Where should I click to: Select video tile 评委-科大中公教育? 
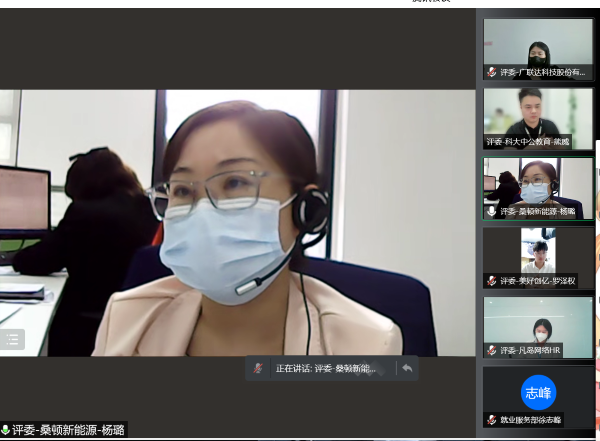pyautogui.click(x=538, y=119)
